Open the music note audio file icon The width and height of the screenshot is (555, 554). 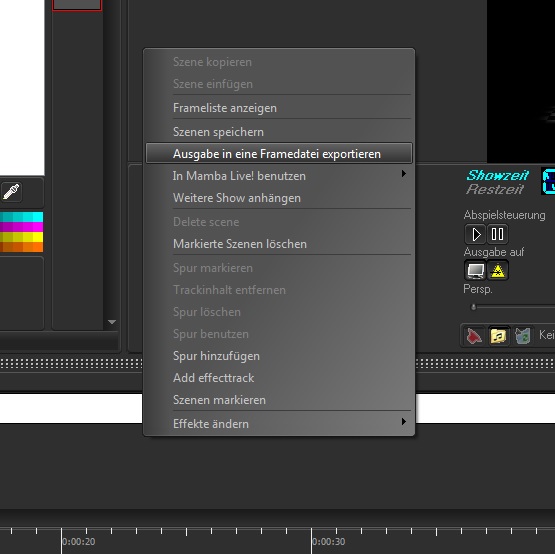pos(498,336)
